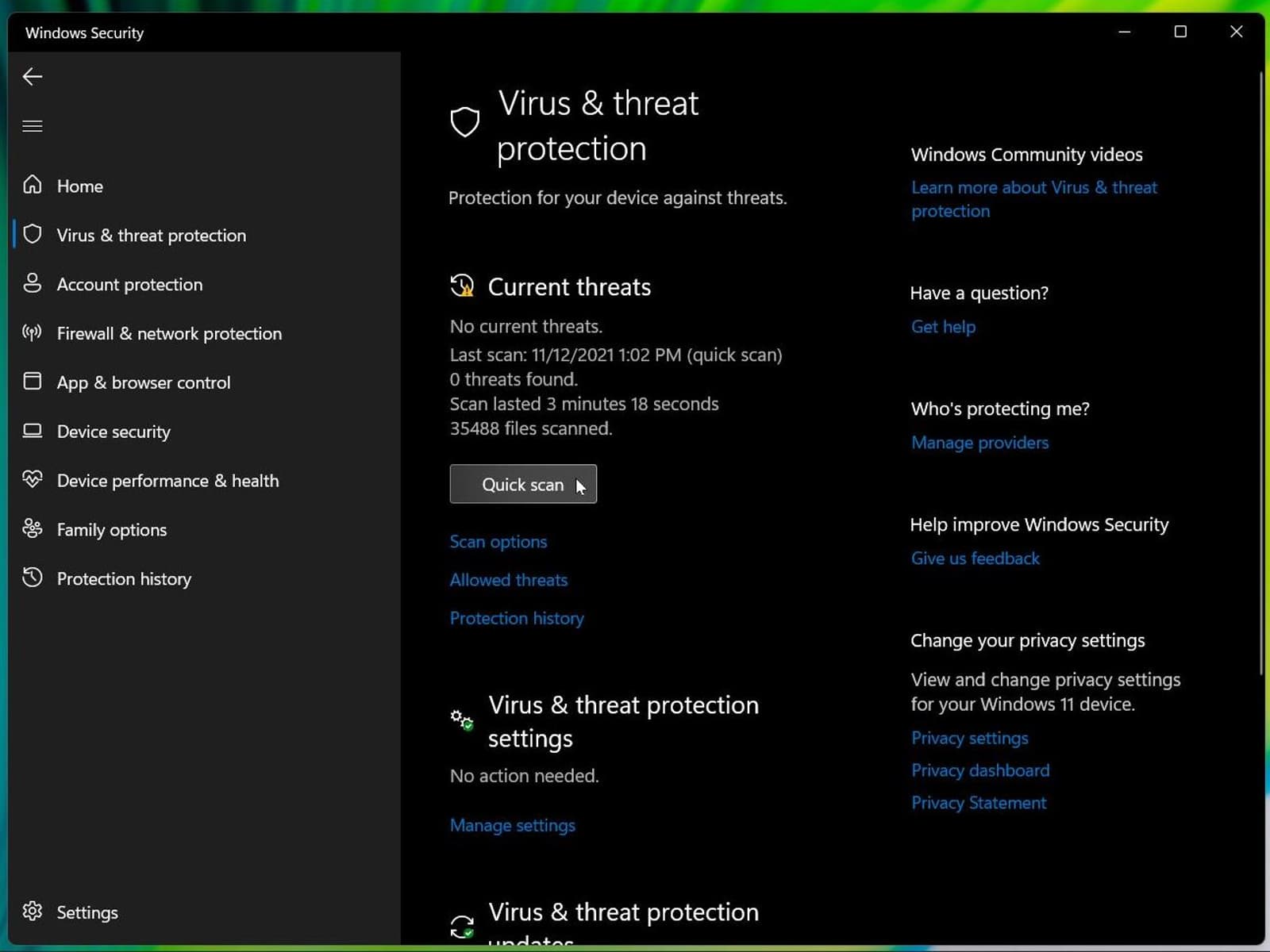
Task: Click 'Scan lasted 3 minutes 18 seconds' text
Action: [x=584, y=405]
